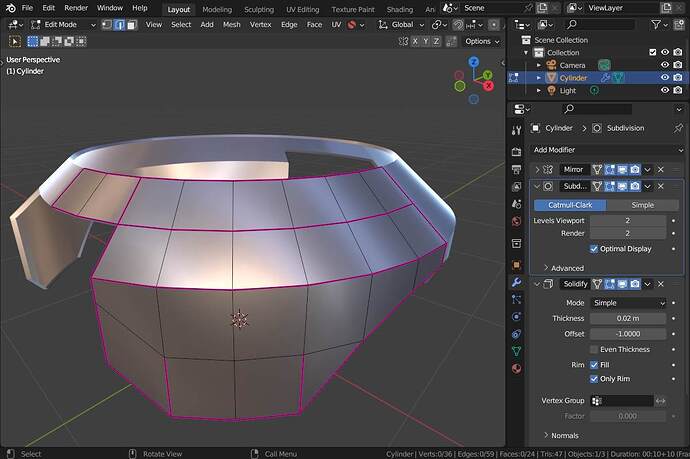Click the red X axis on navigation gizmo

click(488, 86)
